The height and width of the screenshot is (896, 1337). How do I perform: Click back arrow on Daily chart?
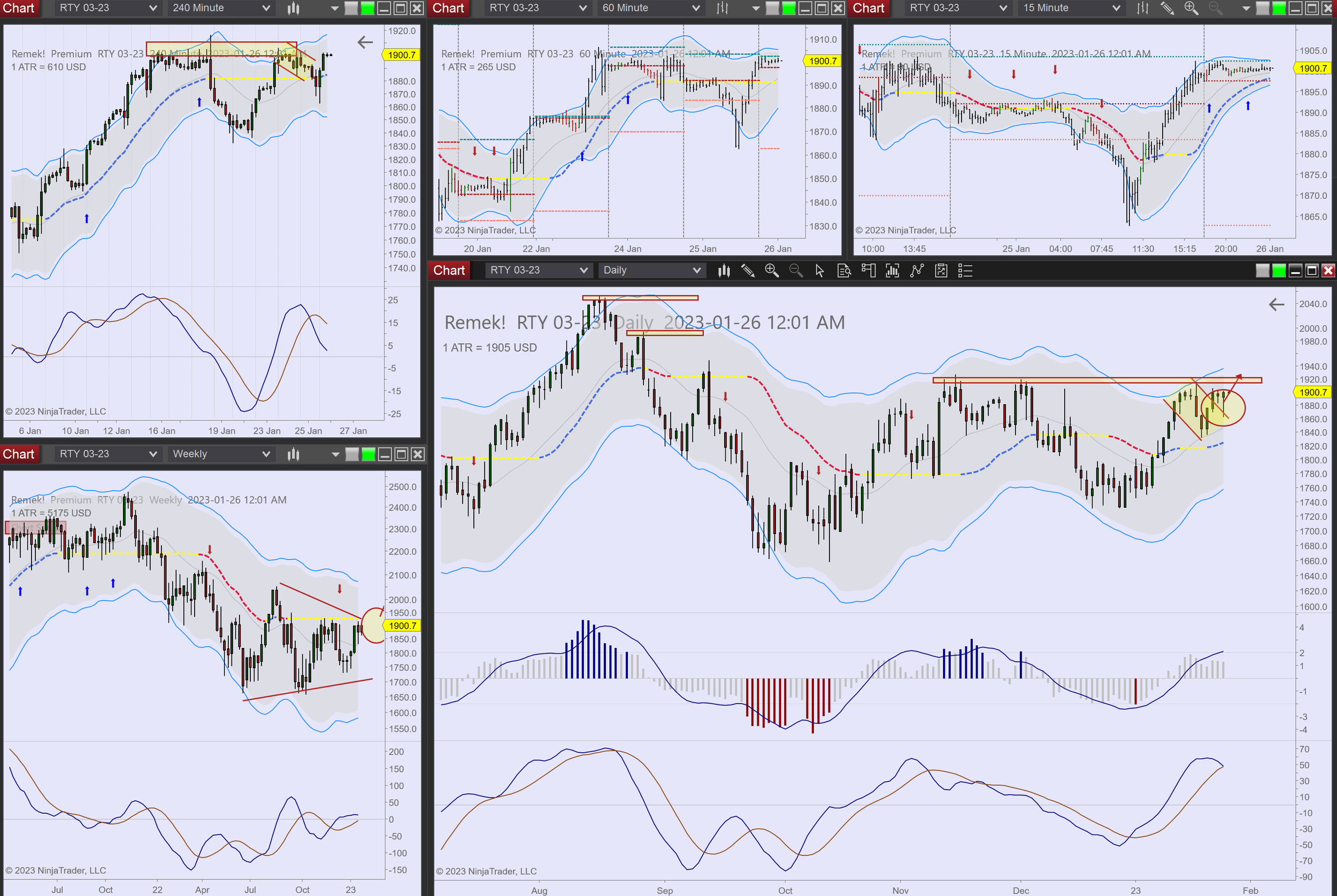(x=1277, y=305)
